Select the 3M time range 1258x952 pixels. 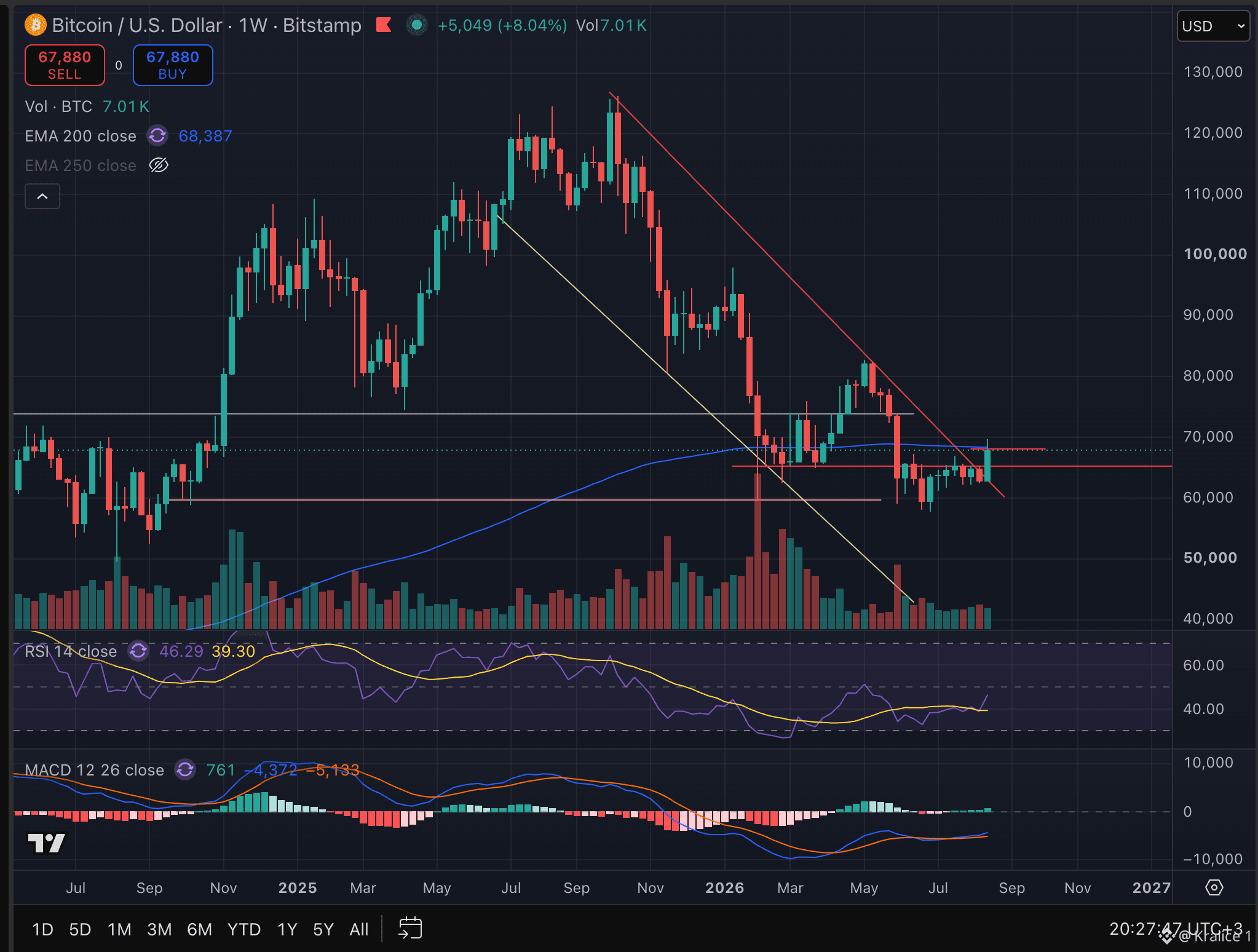(159, 929)
